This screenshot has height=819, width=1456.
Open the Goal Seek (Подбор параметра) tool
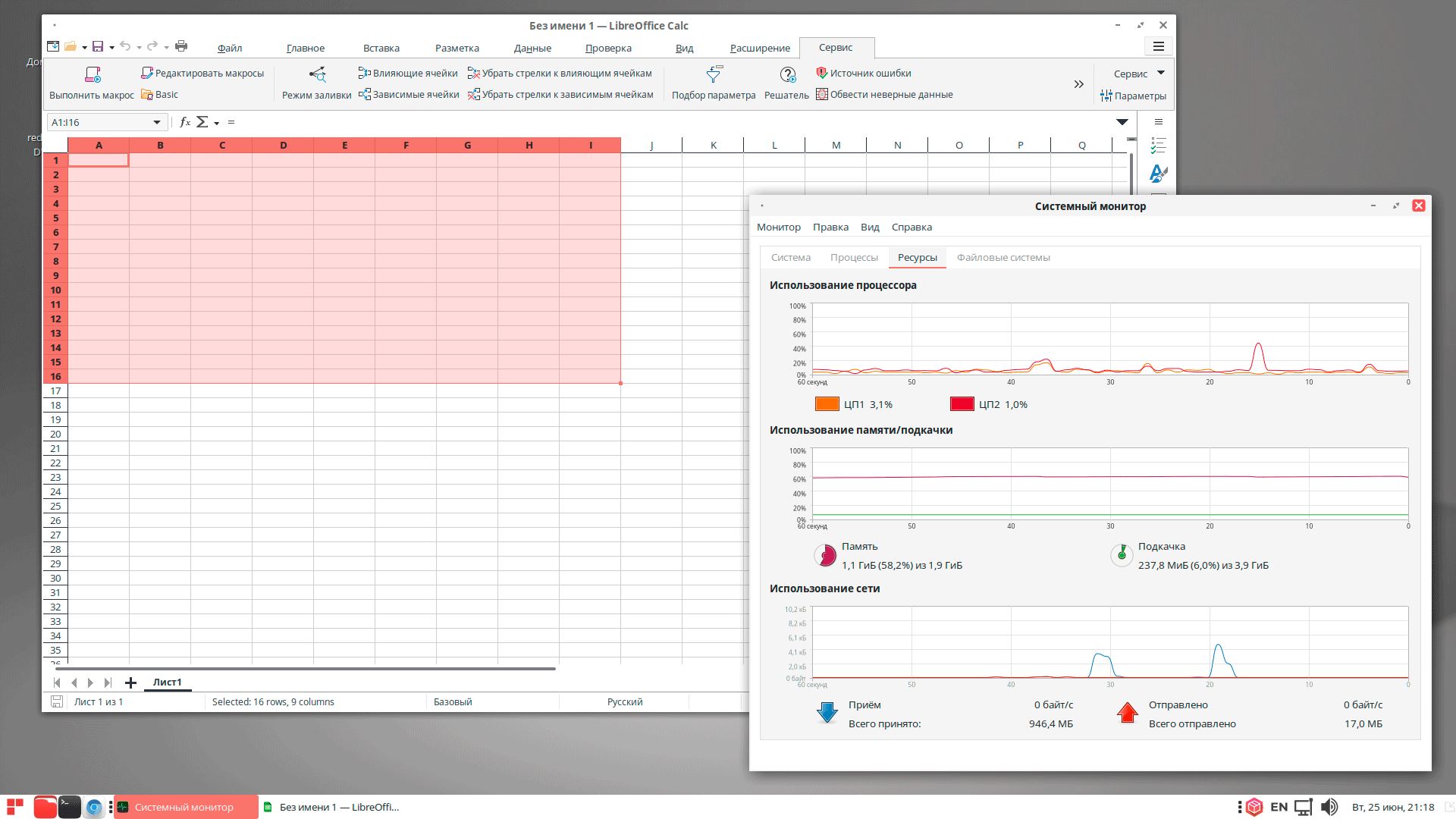714,74
